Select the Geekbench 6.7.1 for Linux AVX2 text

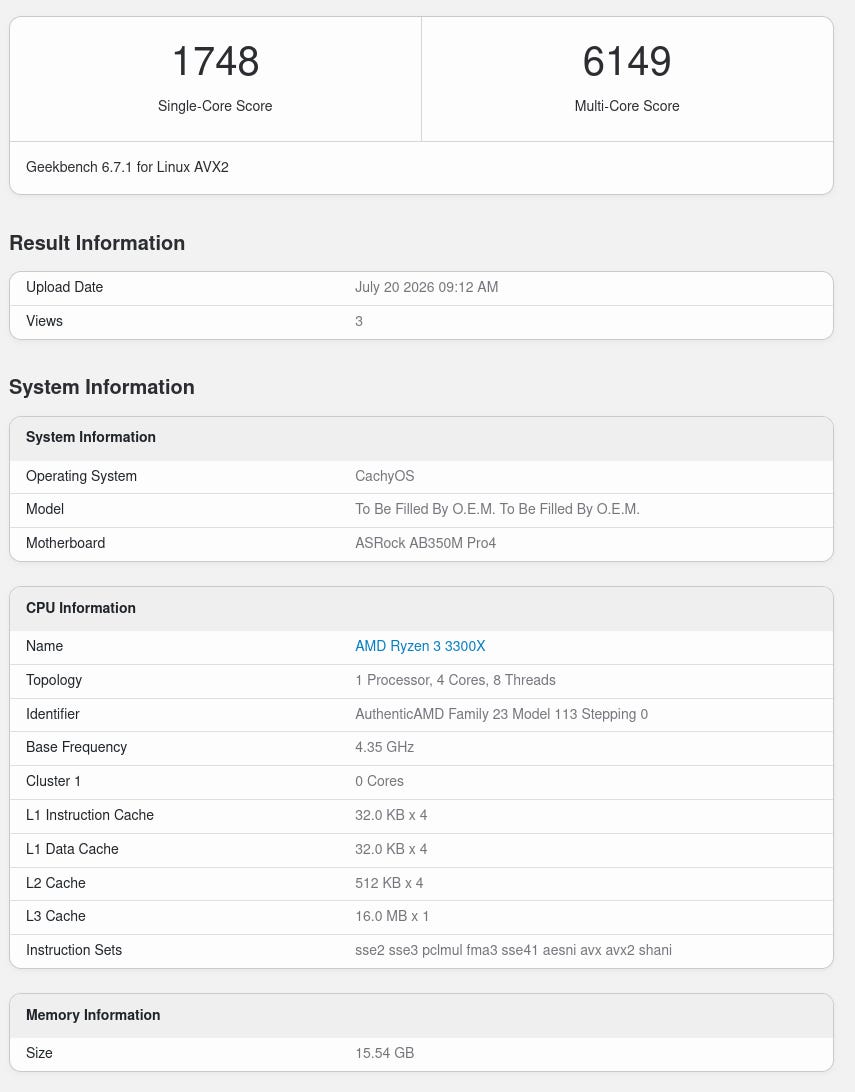point(127,167)
